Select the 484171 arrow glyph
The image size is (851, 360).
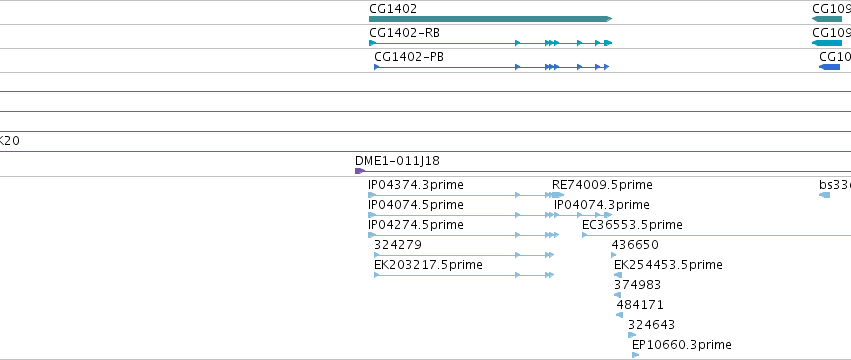coord(619,315)
